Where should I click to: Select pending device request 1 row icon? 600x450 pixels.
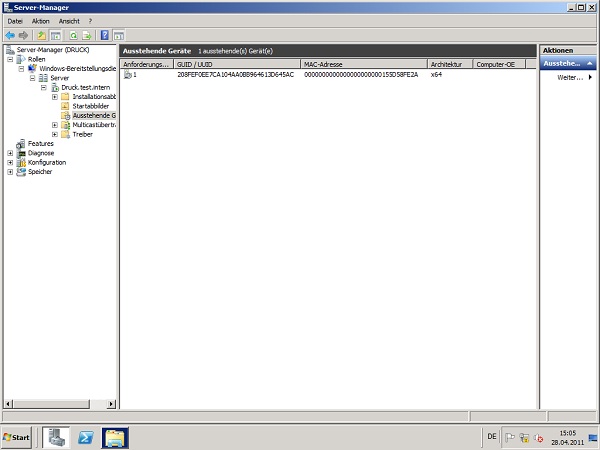(128, 75)
